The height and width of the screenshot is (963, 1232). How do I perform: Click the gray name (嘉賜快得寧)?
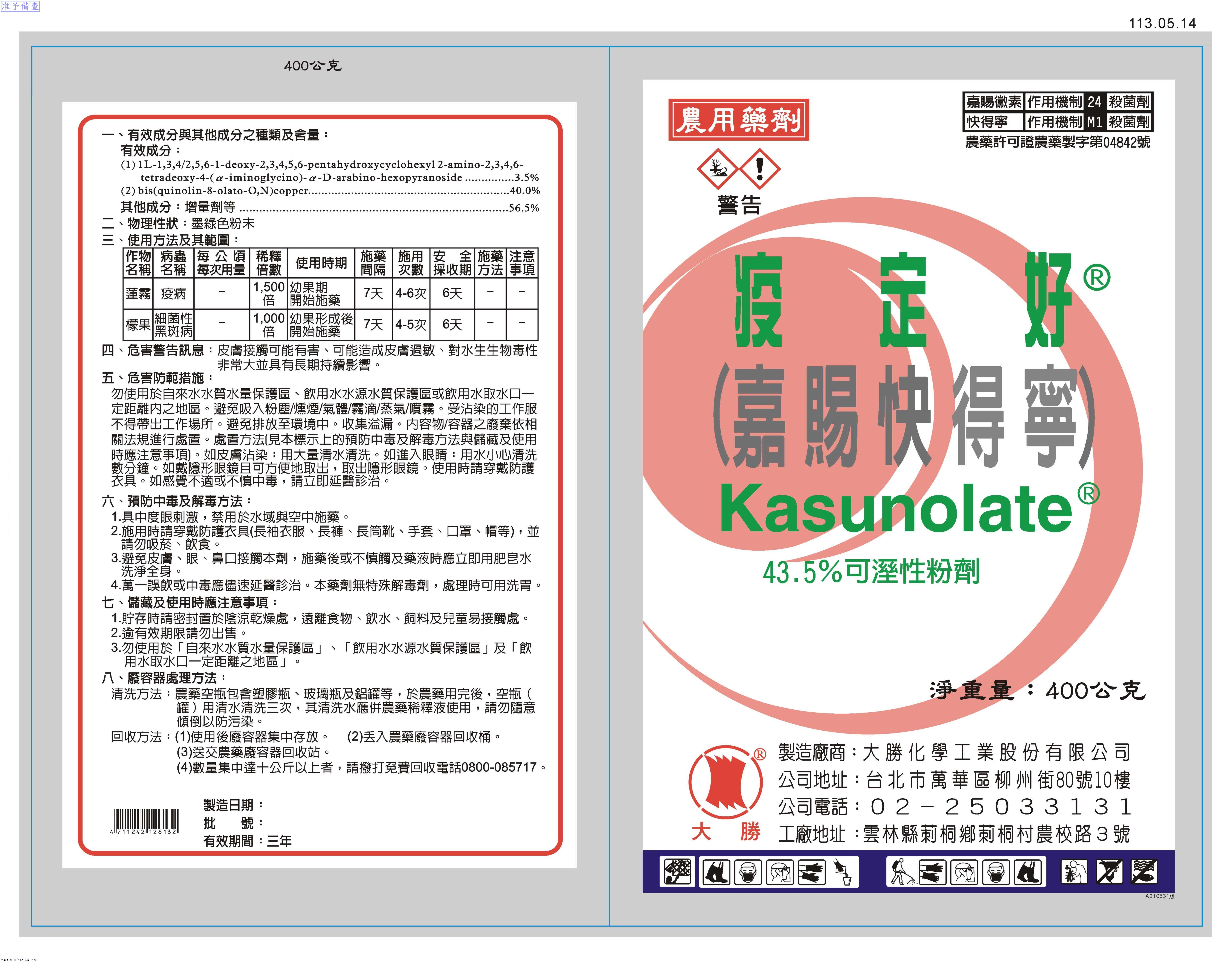pyautogui.click(x=904, y=417)
